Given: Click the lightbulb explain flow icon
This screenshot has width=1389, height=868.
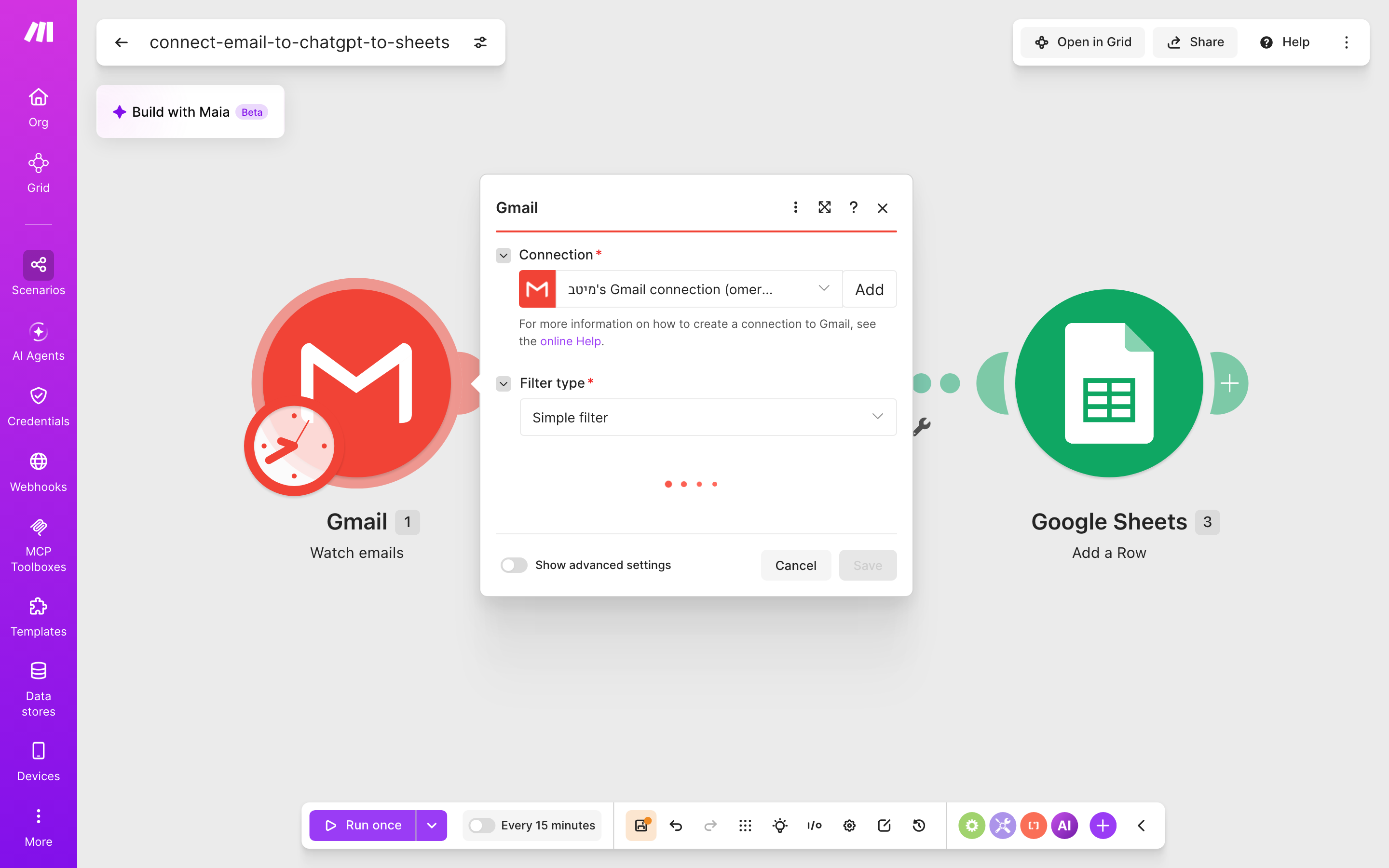Looking at the screenshot, I should tap(780, 826).
